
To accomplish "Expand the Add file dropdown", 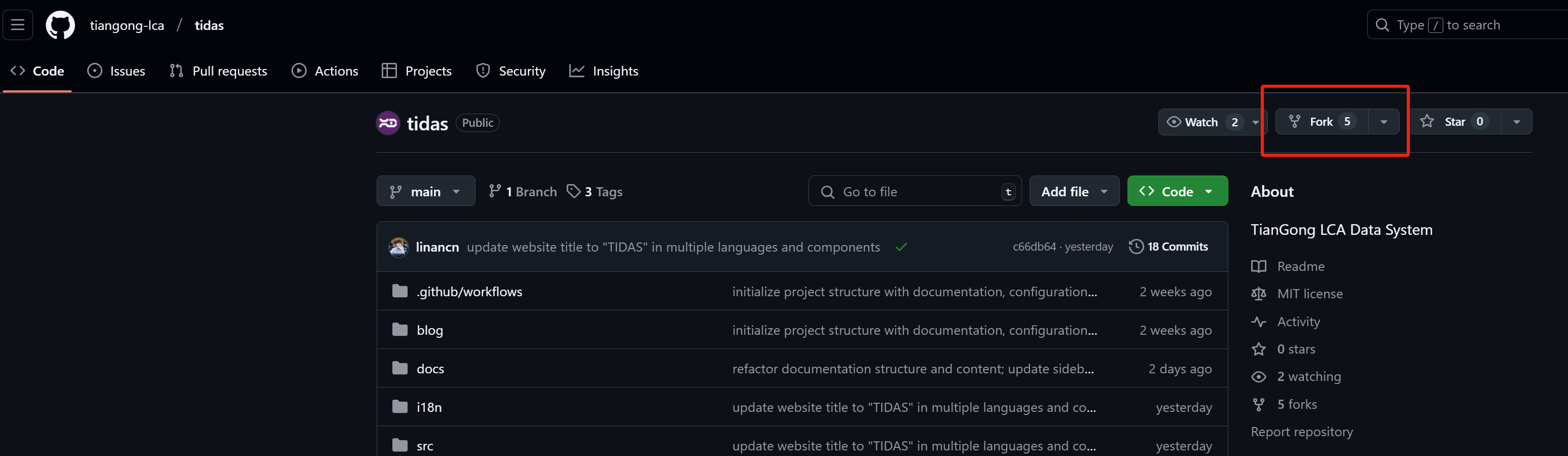I will point(1074,192).
